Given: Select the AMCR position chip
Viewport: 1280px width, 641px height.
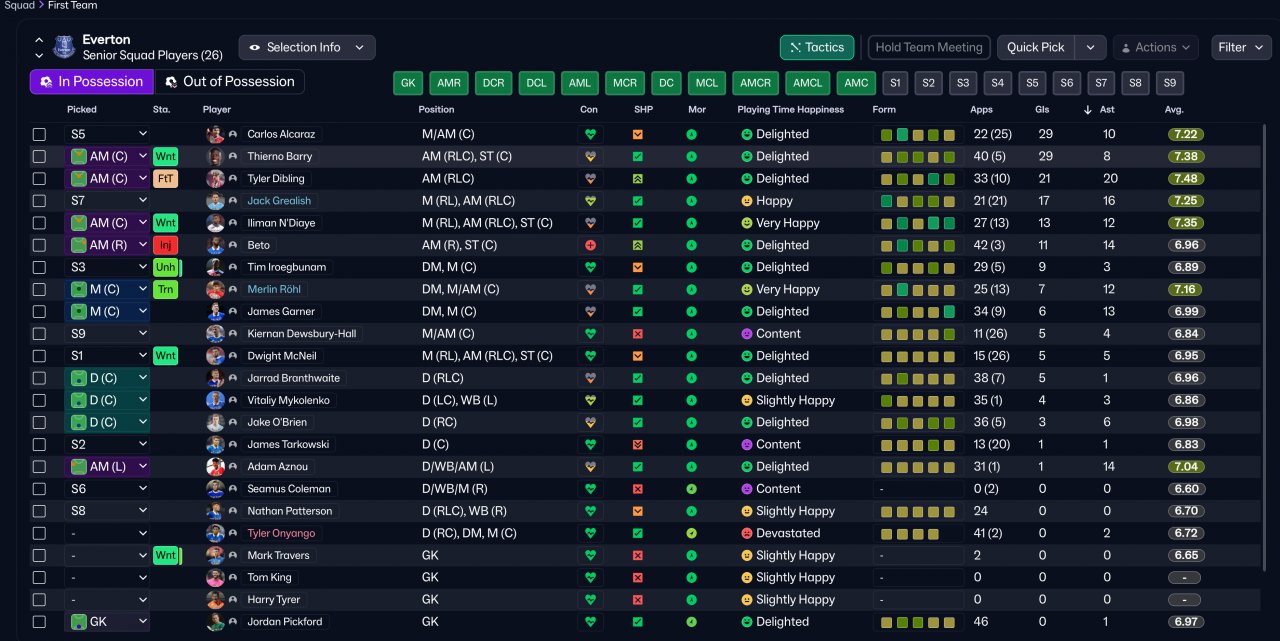Looking at the screenshot, I should pyautogui.click(x=756, y=83).
